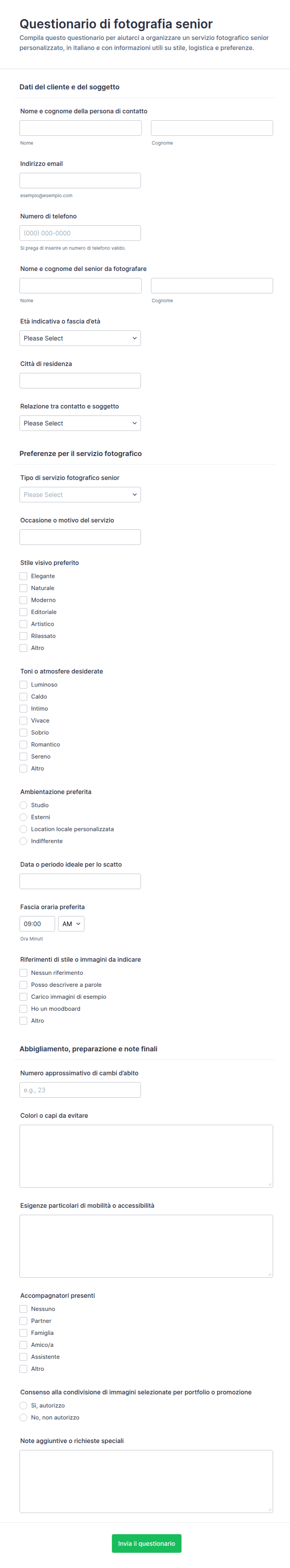Tick the Famiglia accompagnatori checkbox
The width and height of the screenshot is (290, 1568).
pos(23,1332)
